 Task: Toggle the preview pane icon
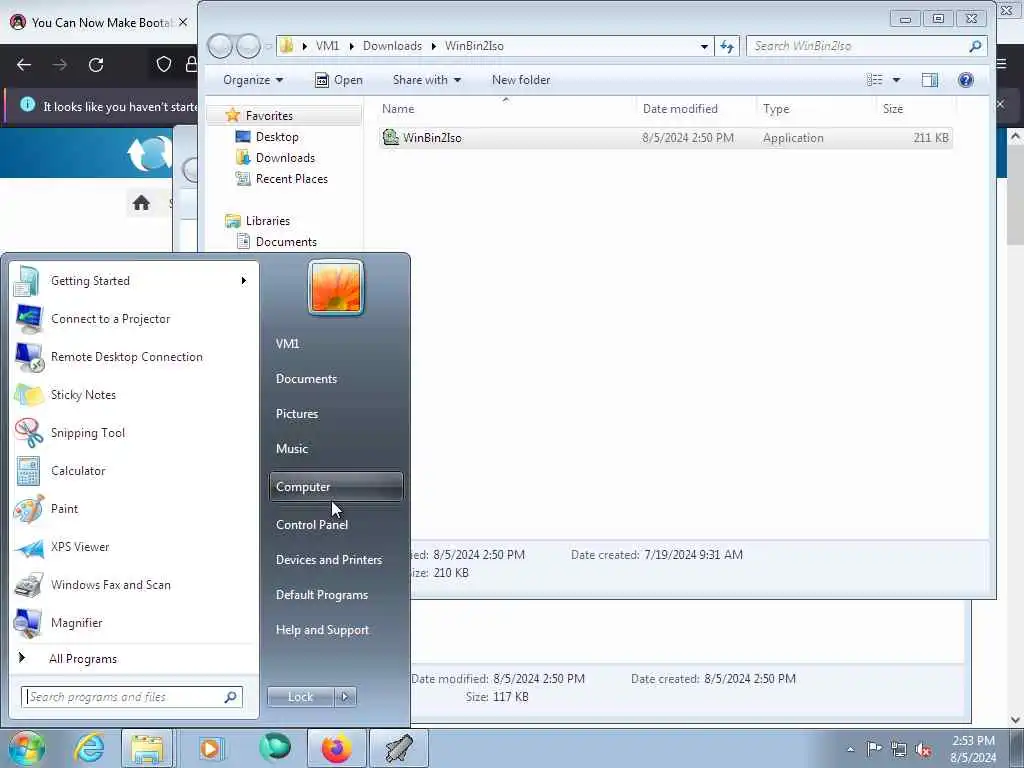pyautogui.click(x=929, y=80)
